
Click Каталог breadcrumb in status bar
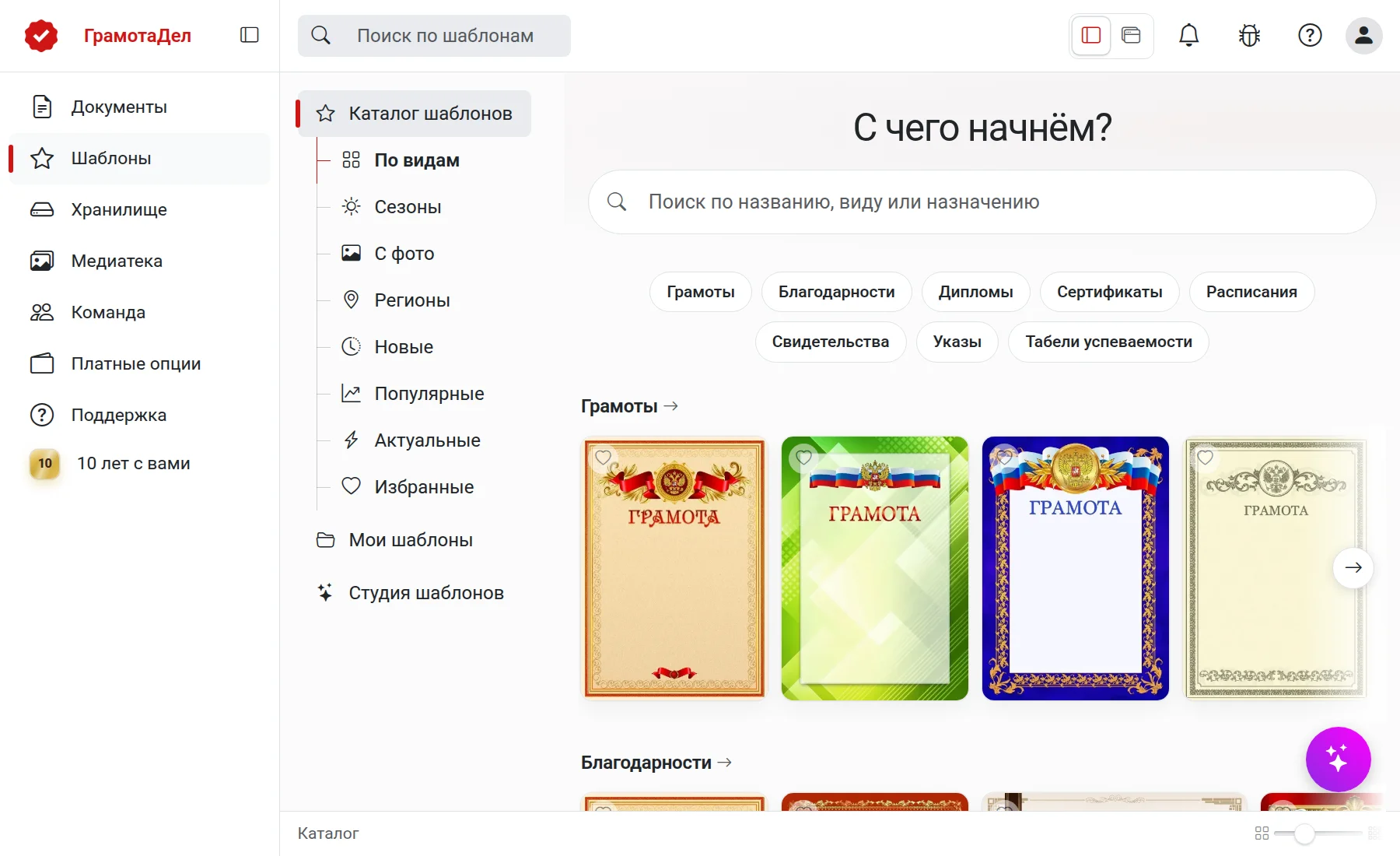[x=328, y=833]
